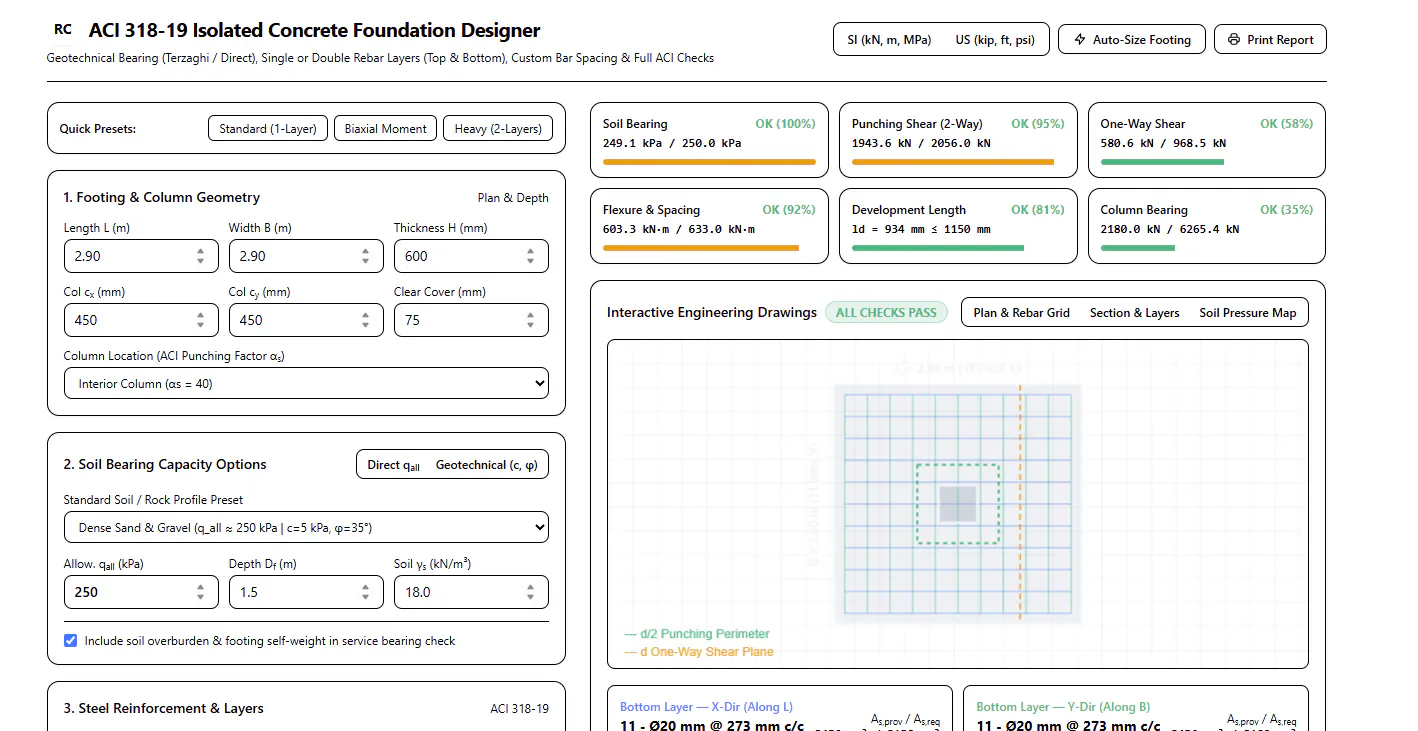Click the Col cx stepper arrows

pyautogui.click(x=200, y=320)
